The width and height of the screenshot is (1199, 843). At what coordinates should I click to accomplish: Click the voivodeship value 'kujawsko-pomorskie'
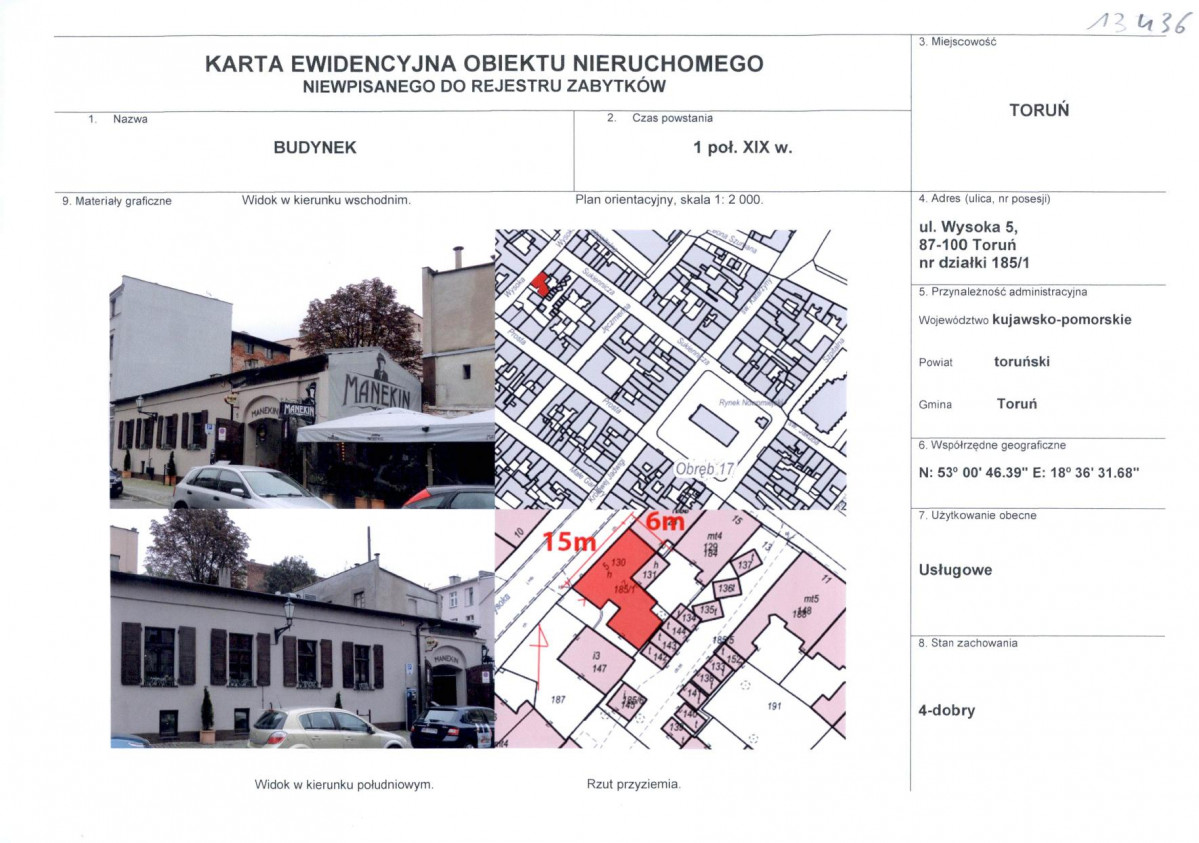(1061, 320)
